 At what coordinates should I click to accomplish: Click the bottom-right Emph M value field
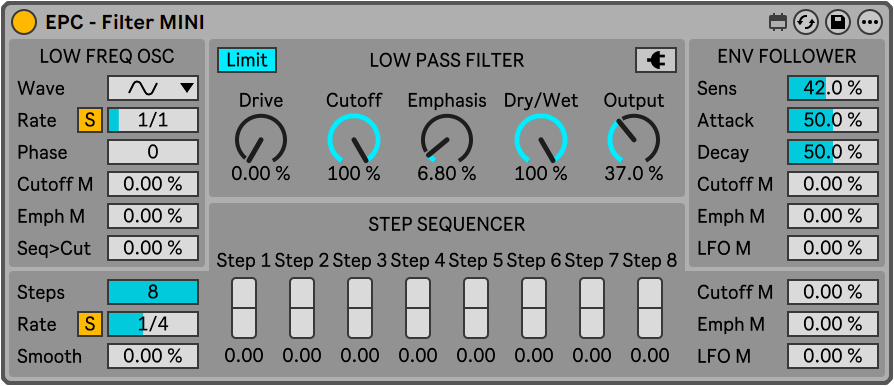pyautogui.click(x=832, y=324)
